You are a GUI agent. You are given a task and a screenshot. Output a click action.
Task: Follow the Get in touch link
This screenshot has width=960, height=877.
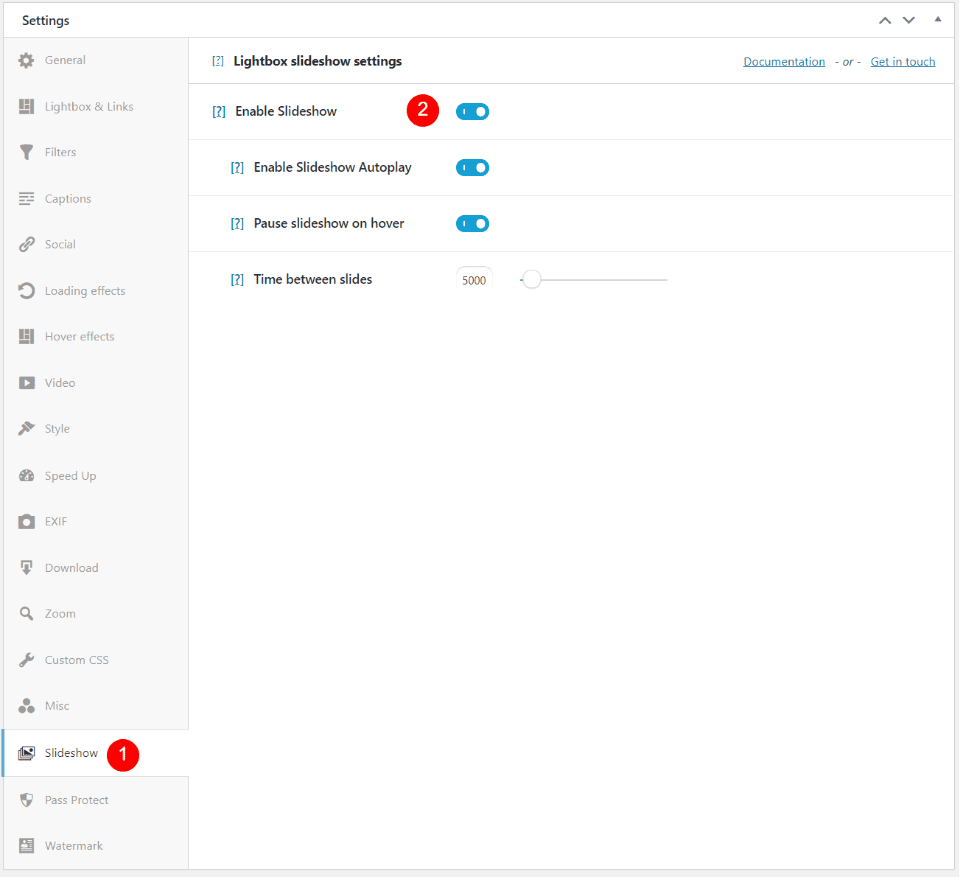(x=902, y=62)
